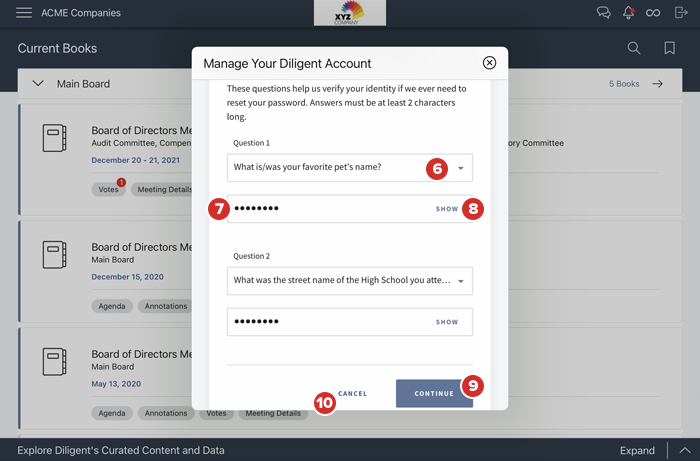Click the sign out icon
Viewport: 700px width, 461px height.
point(681,13)
